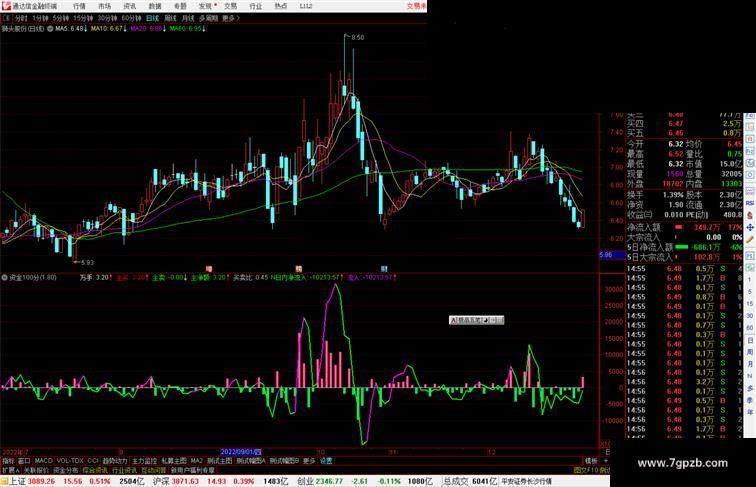The width and height of the screenshot is (756, 487).
Task: Click the floating drawing-tool toolbar
Action: [x=476, y=320]
